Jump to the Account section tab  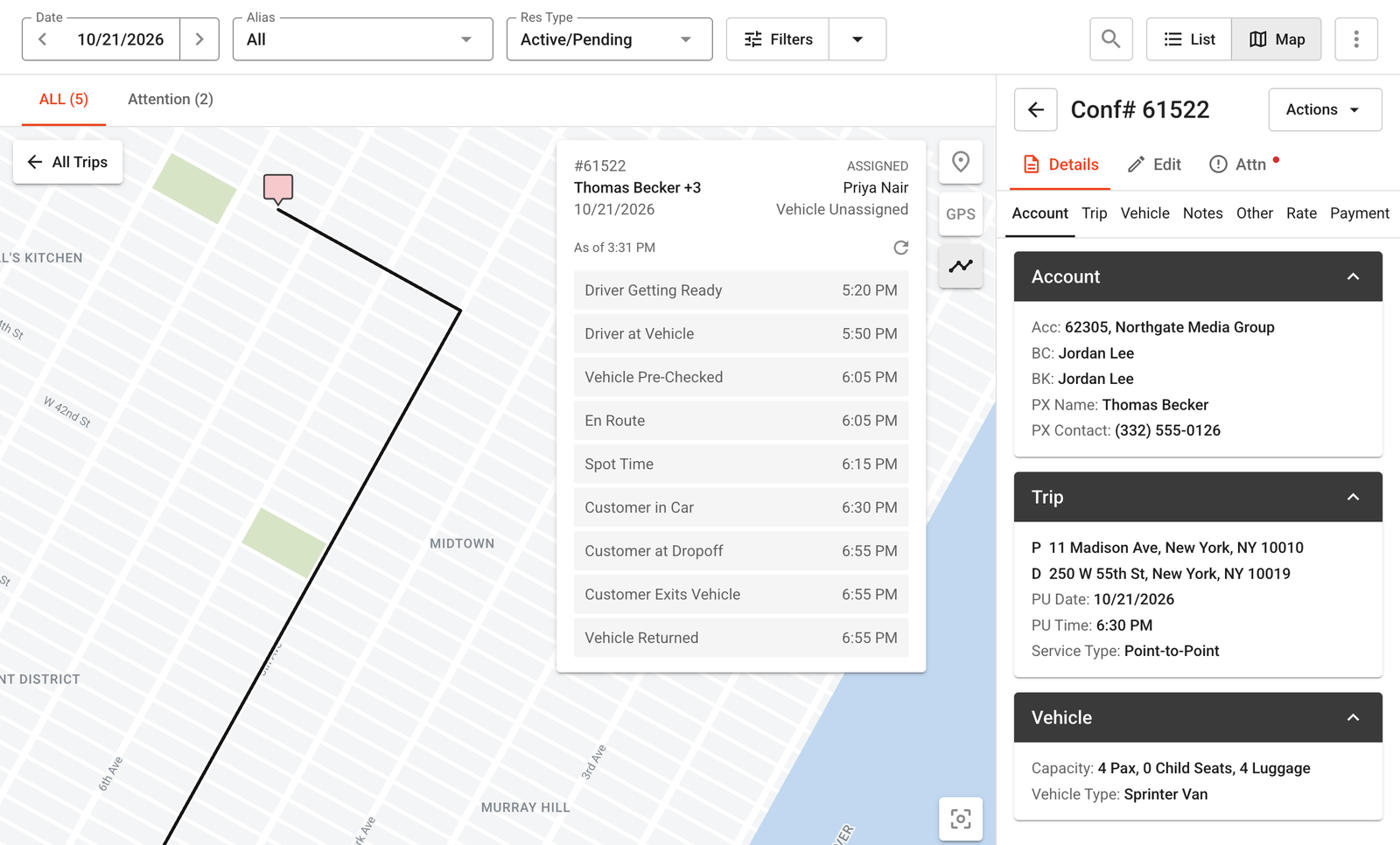(x=1039, y=213)
